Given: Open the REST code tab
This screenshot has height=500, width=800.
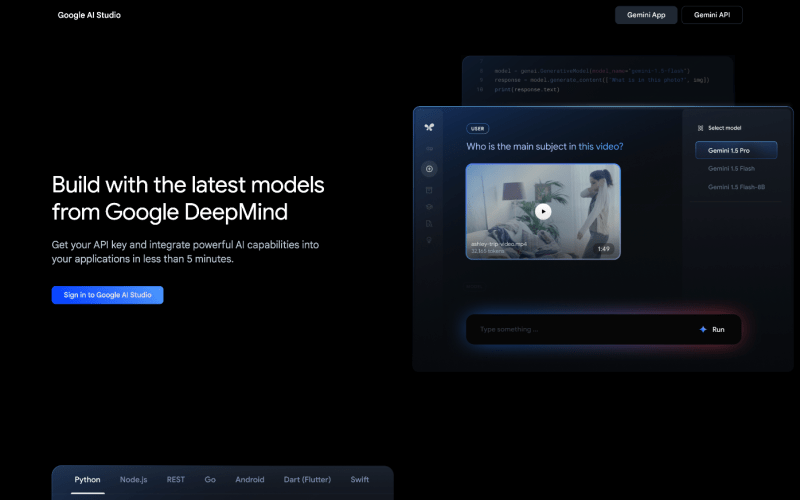Looking at the screenshot, I should click(176, 480).
